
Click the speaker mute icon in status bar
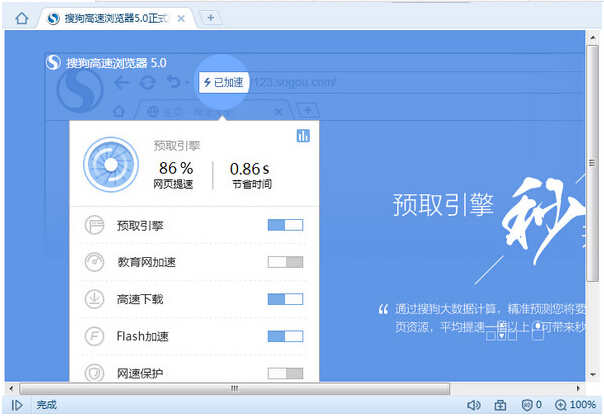473,405
